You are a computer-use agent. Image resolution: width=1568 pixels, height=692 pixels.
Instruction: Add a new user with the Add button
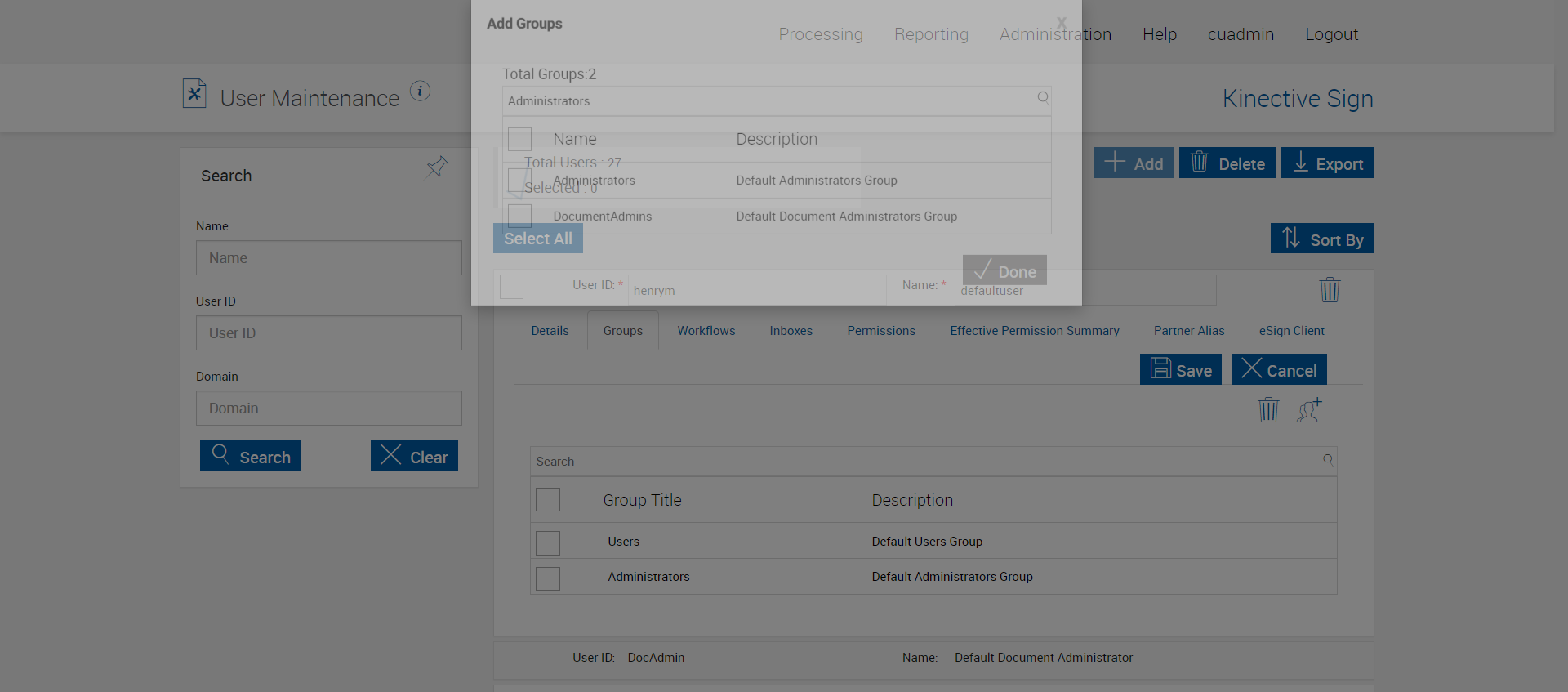point(1134,163)
